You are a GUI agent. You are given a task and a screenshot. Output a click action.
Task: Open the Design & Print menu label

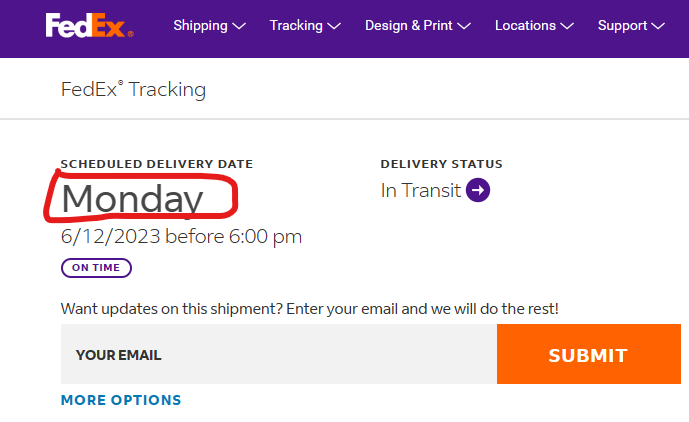pyautogui.click(x=408, y=26)
